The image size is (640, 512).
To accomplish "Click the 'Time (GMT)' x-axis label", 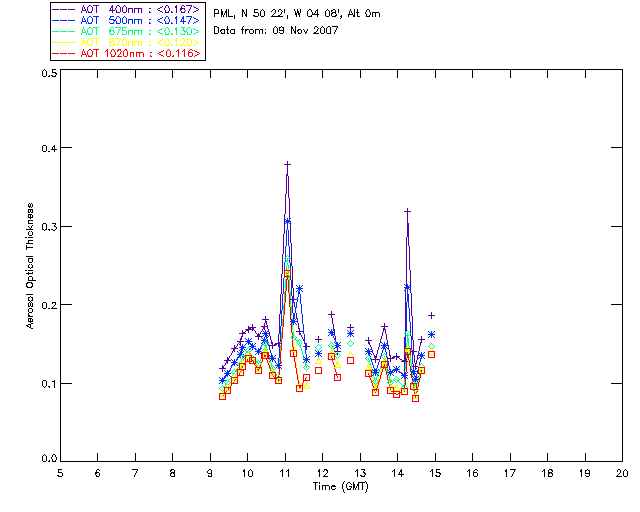I will pyautogui.click(x=340, y=486).
